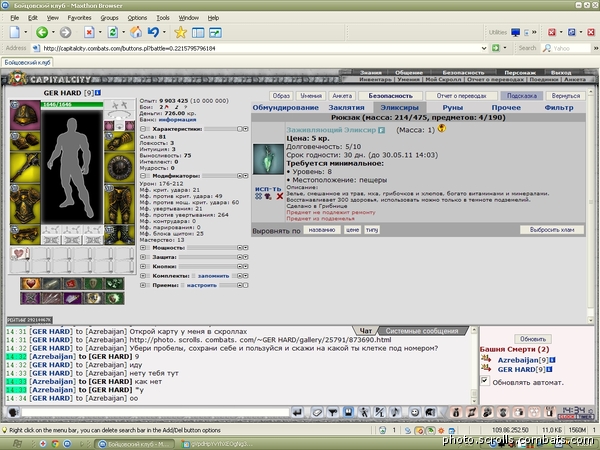Switch to the Руны tab
The width and height of the screenshot is (600, 450).
coord(453,108)
